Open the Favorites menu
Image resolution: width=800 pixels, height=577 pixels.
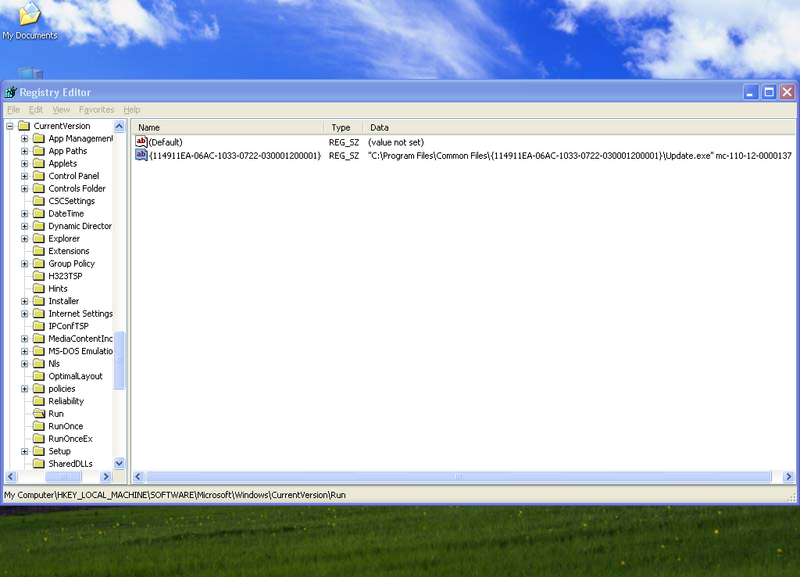coord(96,110)
